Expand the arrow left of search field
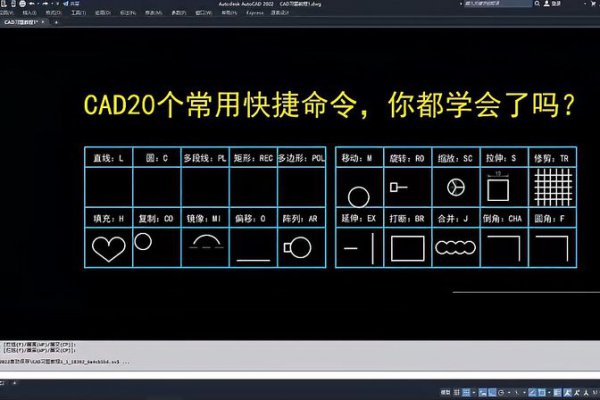600x400 pixels. pyautogui.click(x=461, y=3)
